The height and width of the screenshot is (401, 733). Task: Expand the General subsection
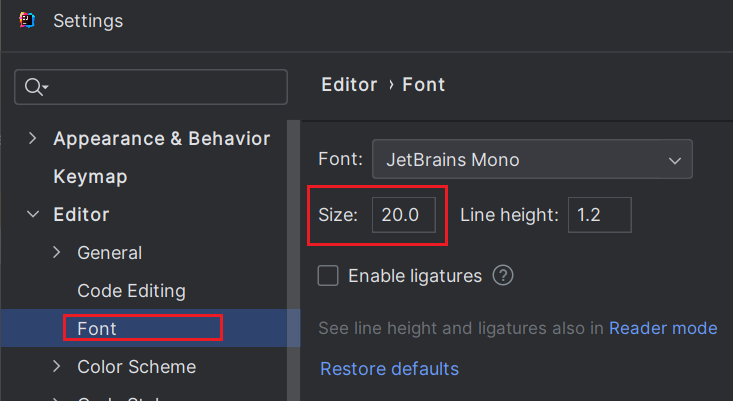57,253
